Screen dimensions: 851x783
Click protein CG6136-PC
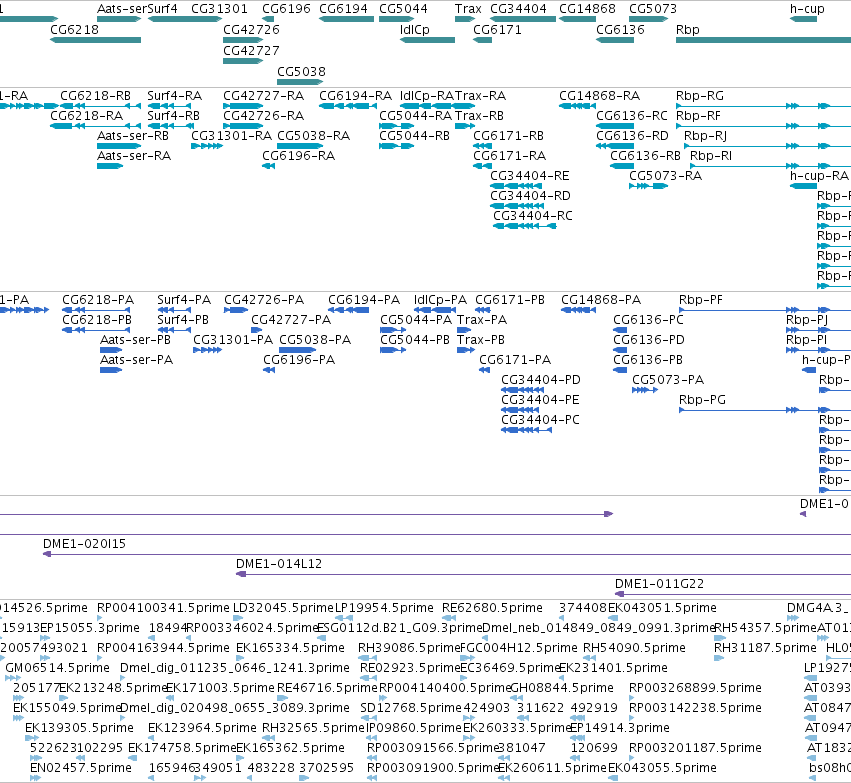[620, 330]
